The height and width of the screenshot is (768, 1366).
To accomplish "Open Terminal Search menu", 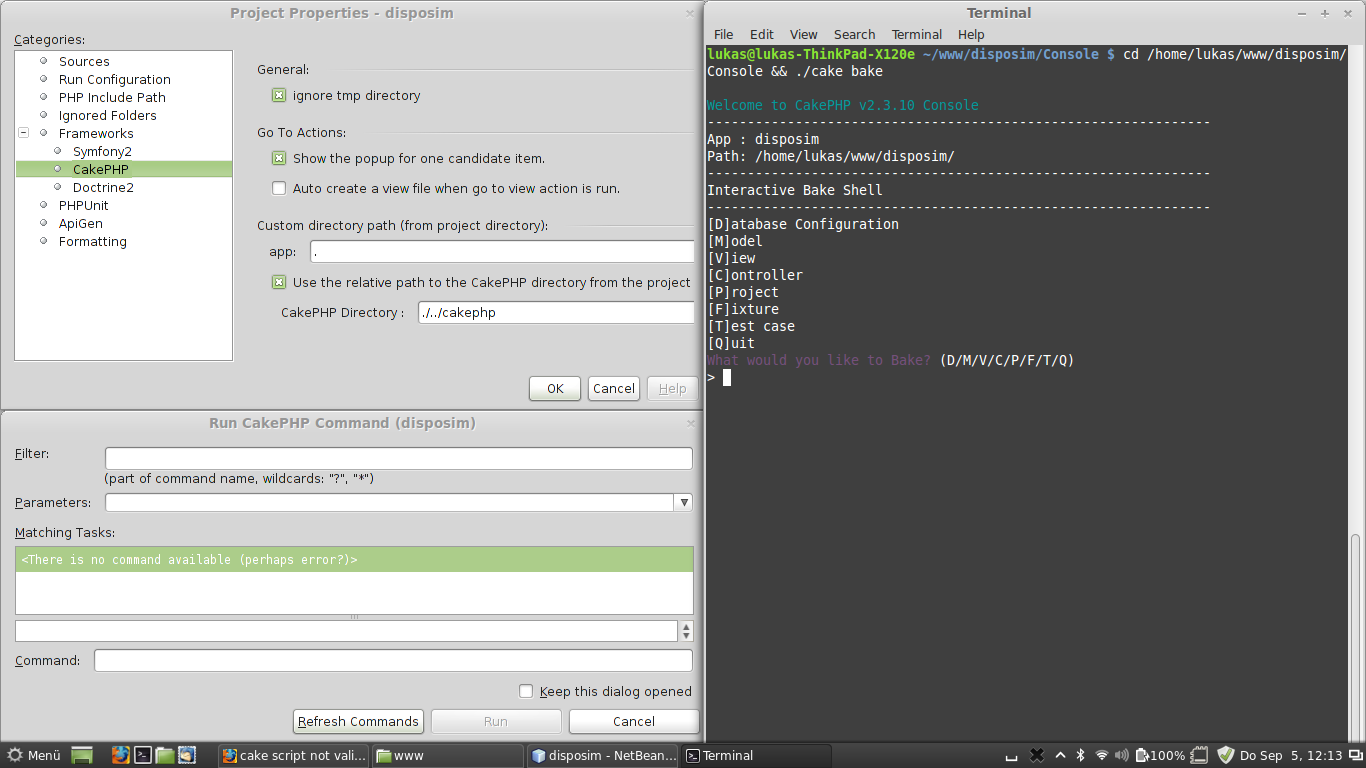I will pos(854,34).
